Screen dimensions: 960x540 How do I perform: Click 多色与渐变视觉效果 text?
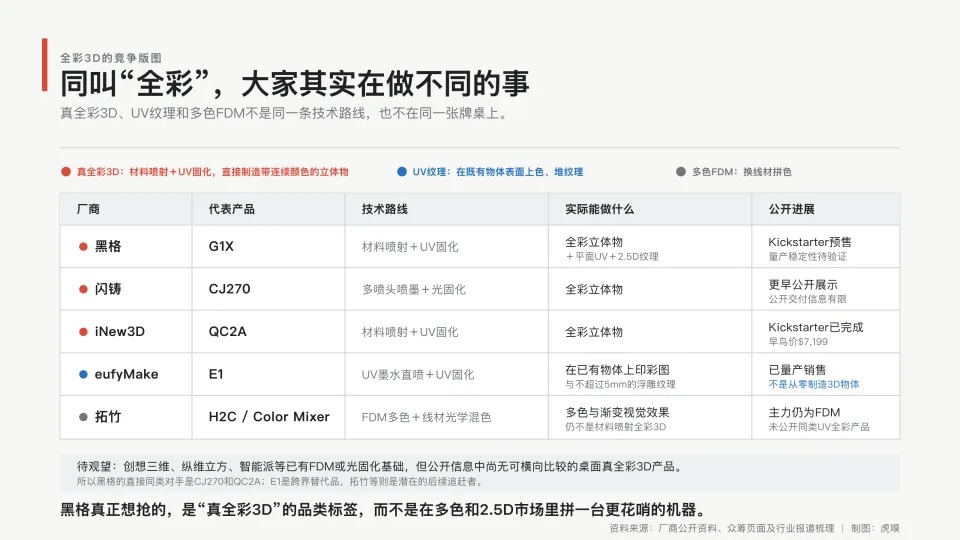(x=617, y=412)
